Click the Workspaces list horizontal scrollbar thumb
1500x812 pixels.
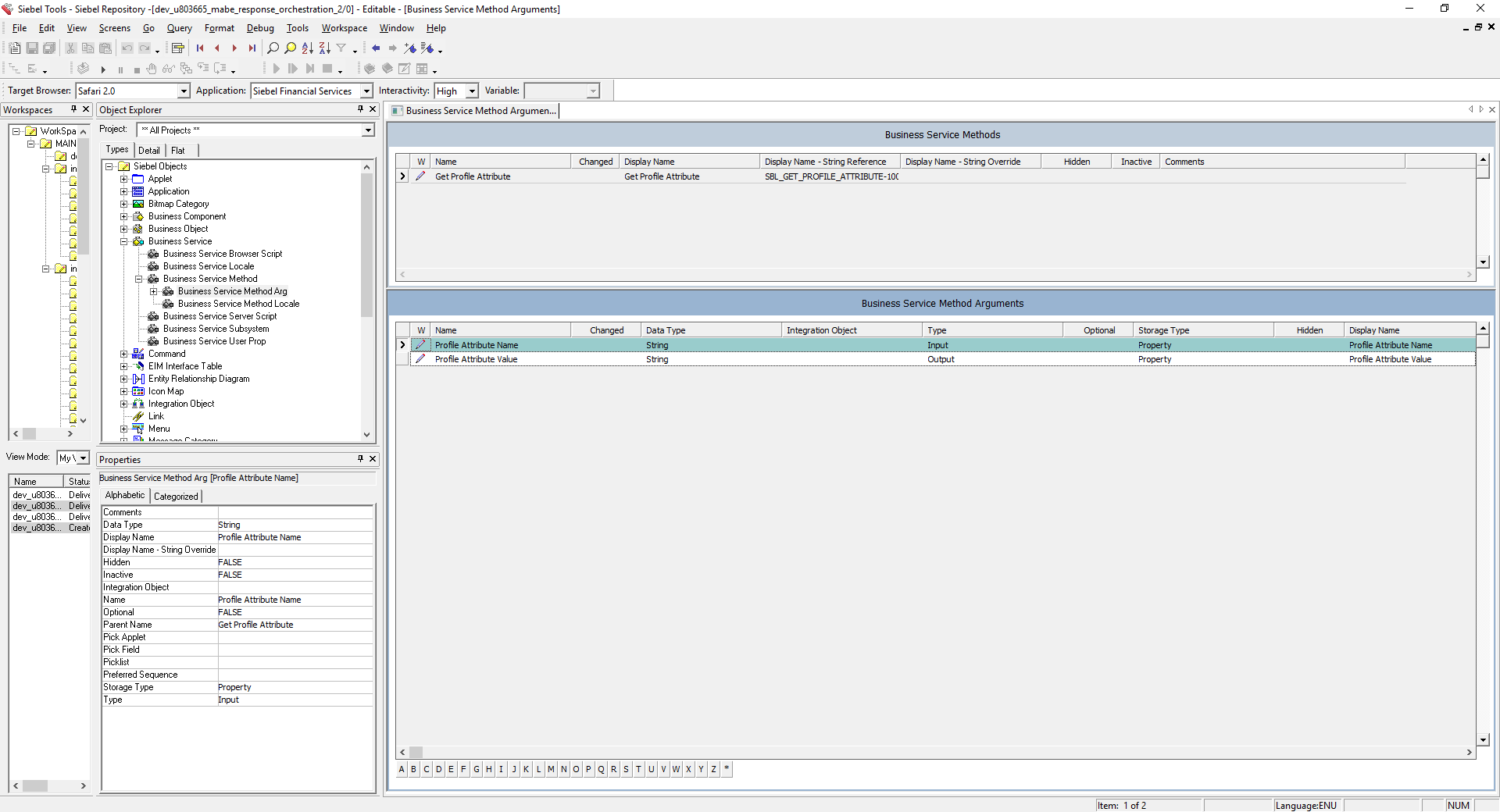click(35, 786)
